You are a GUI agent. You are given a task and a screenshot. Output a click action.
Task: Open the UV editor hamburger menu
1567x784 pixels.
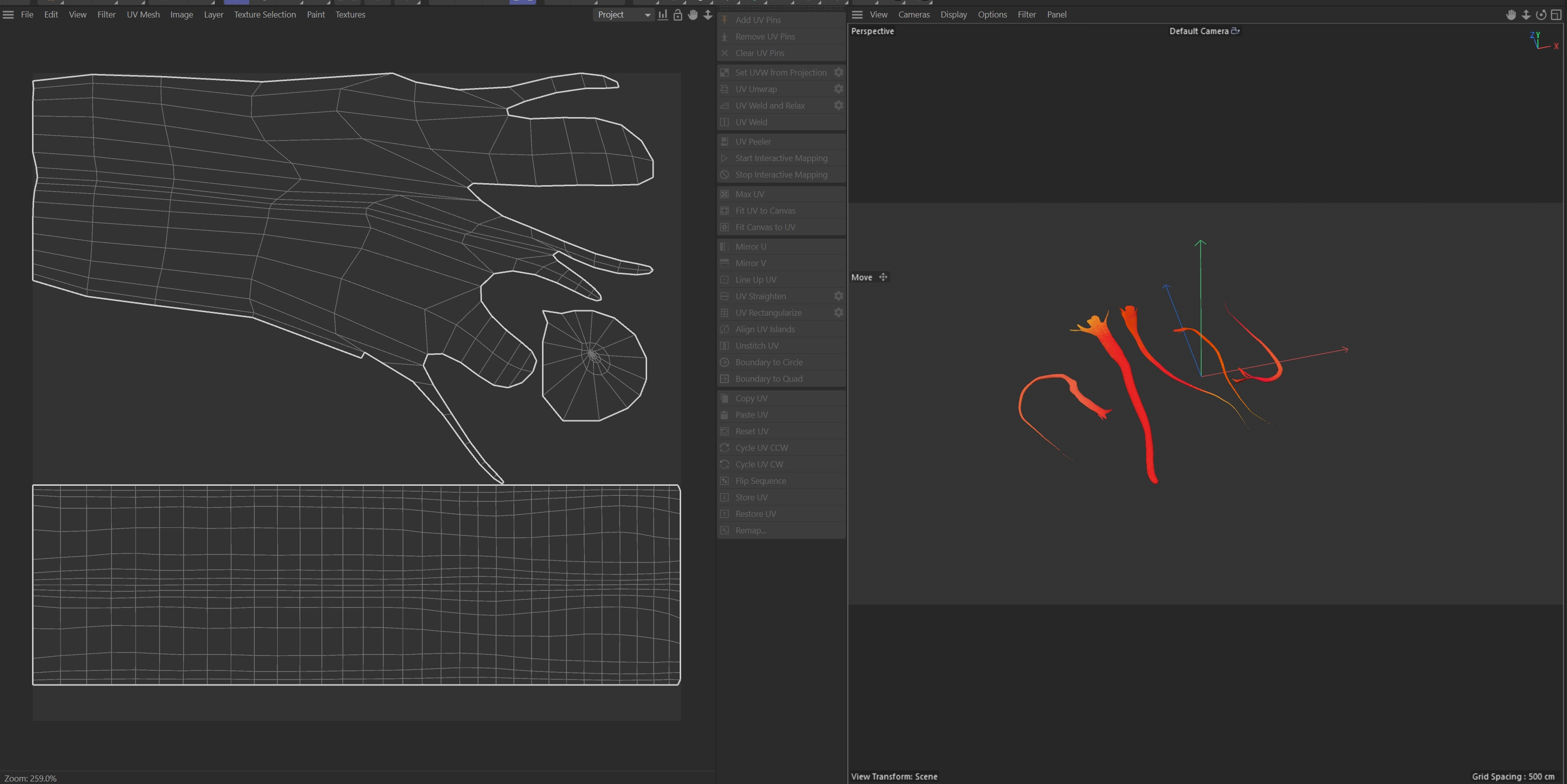click(x=9, y=15)
